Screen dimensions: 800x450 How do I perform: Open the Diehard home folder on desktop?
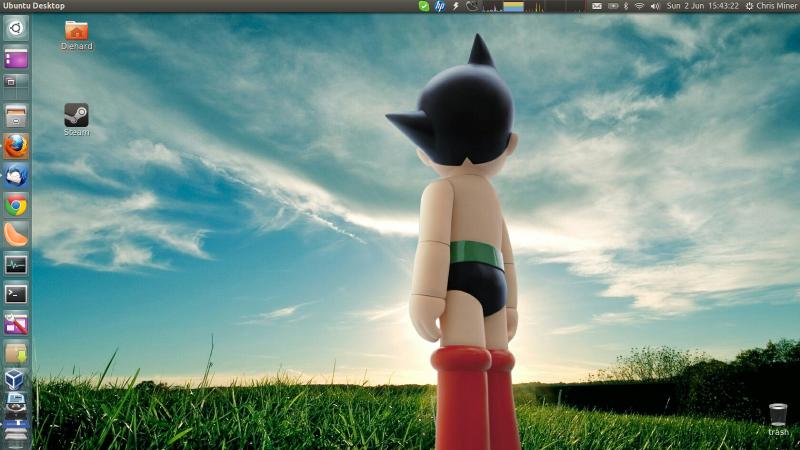[77, 35]
